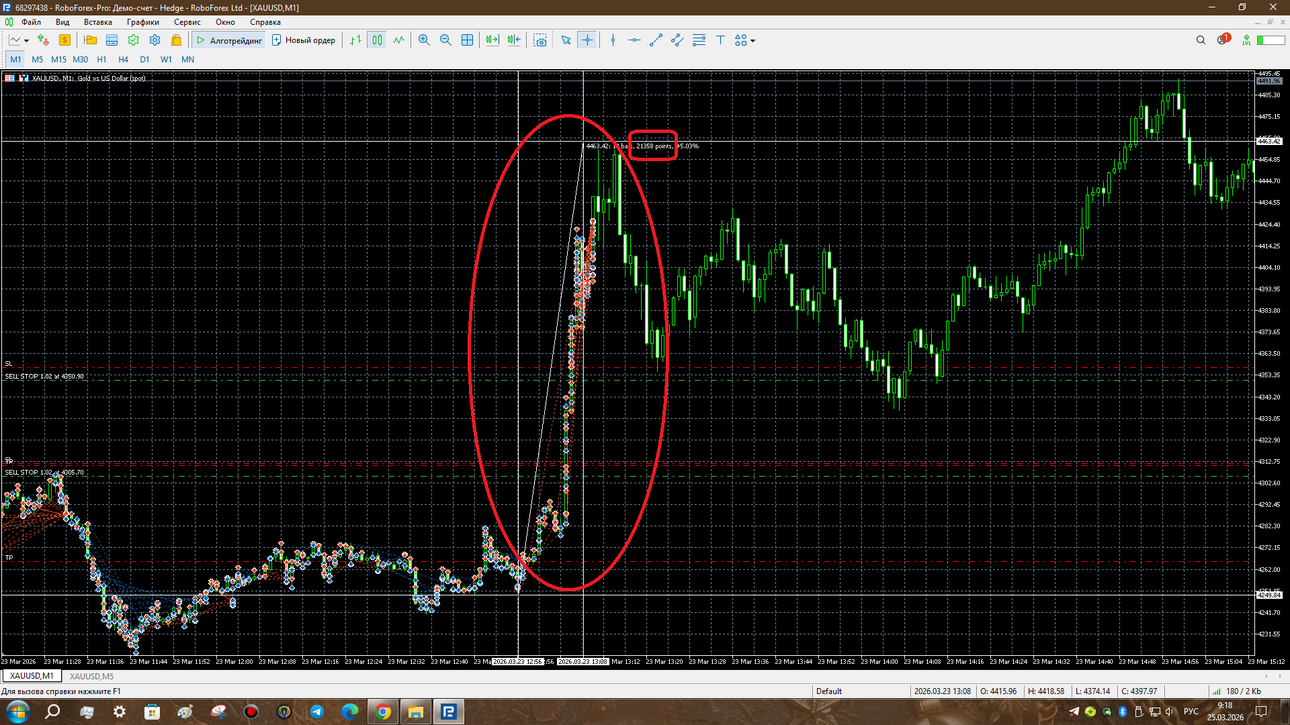
Task: Toggle the Алготрейдинг button
Action: [229, 40]
